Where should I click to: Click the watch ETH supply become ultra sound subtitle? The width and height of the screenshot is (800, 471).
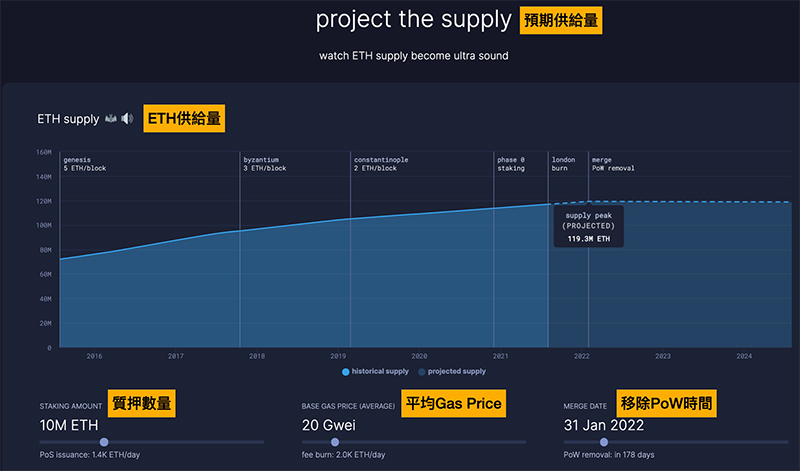click(414, 56)
